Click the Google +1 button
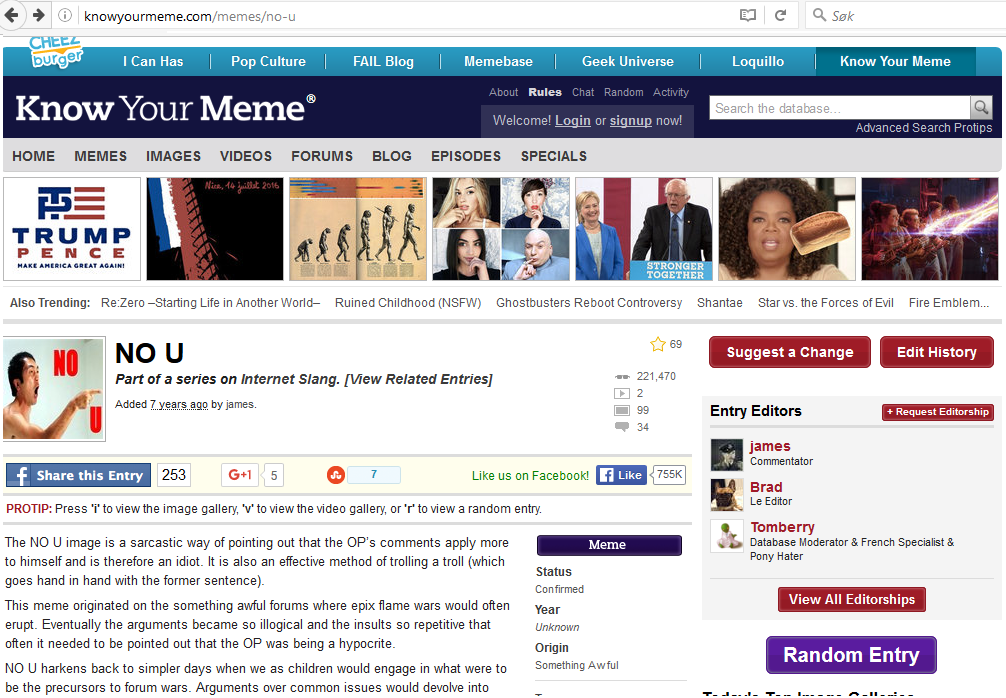The width and height of the screenshot is (1006, 698). 240,475
